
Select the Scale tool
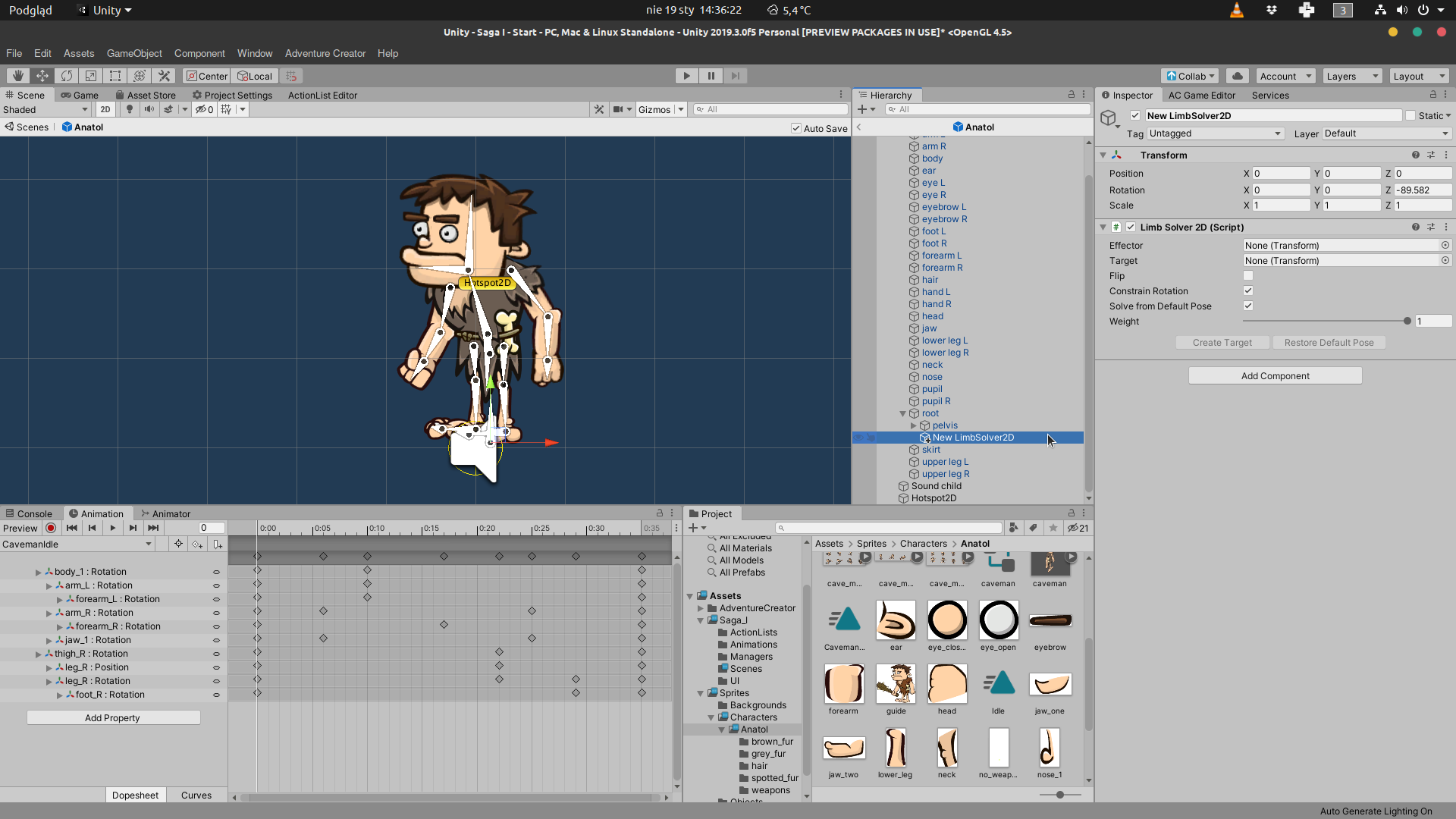tap(91, 76)
